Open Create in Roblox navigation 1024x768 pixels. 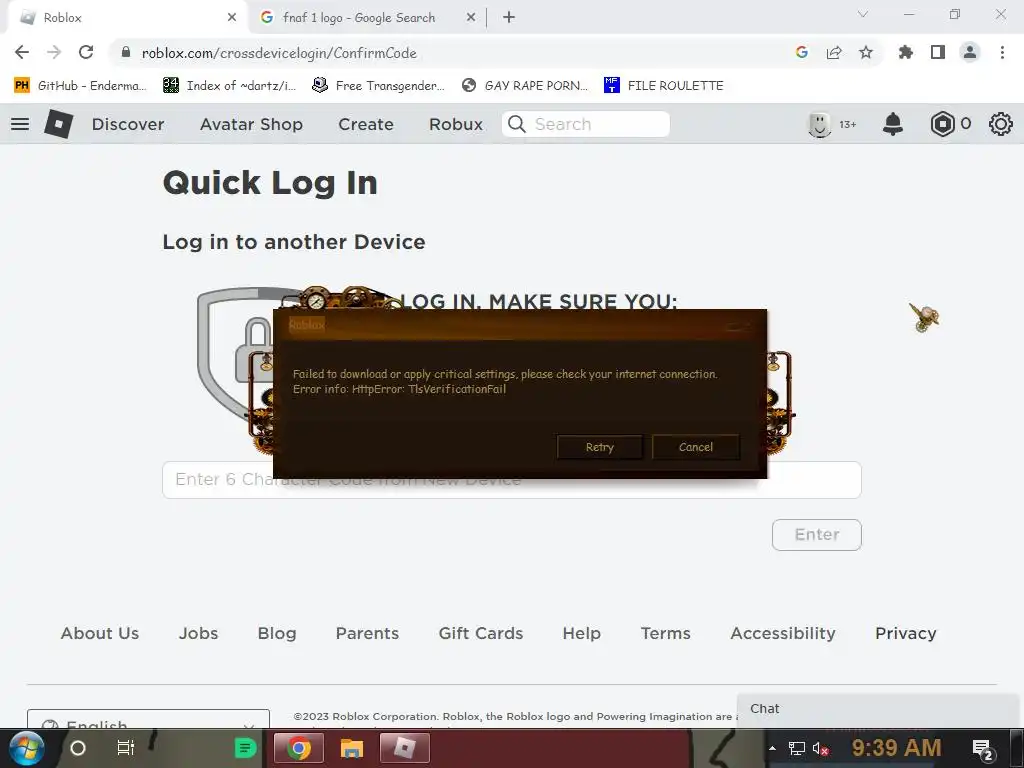click(x=366, y=124)
